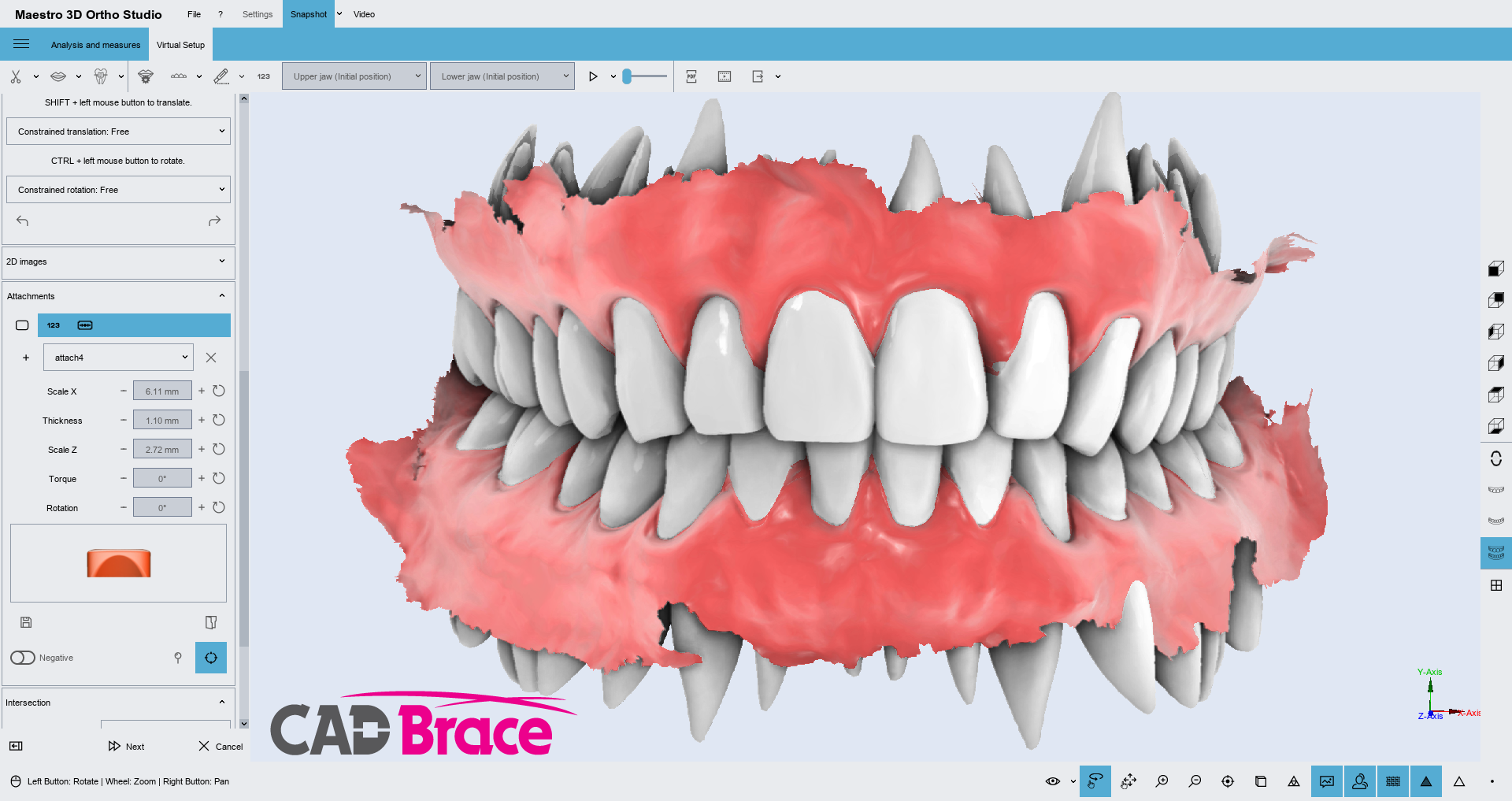Click the tooth segmentation tool icon

coord(101,76)
